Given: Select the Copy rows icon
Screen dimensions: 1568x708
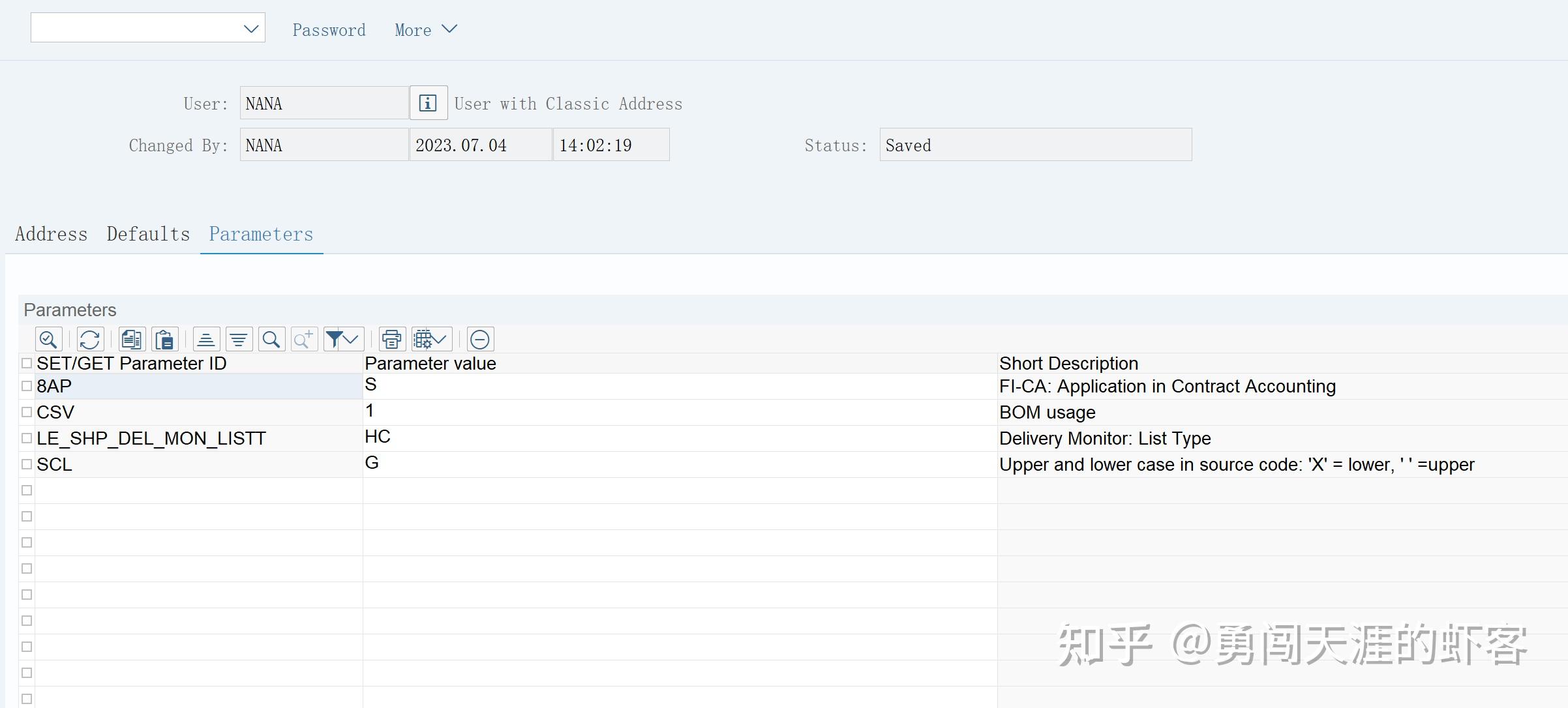Looking at the screenshot, I should coord(131,339).
